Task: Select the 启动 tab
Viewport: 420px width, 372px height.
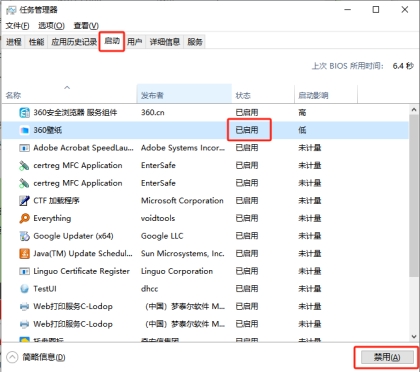Action: [x=112, y=41]
